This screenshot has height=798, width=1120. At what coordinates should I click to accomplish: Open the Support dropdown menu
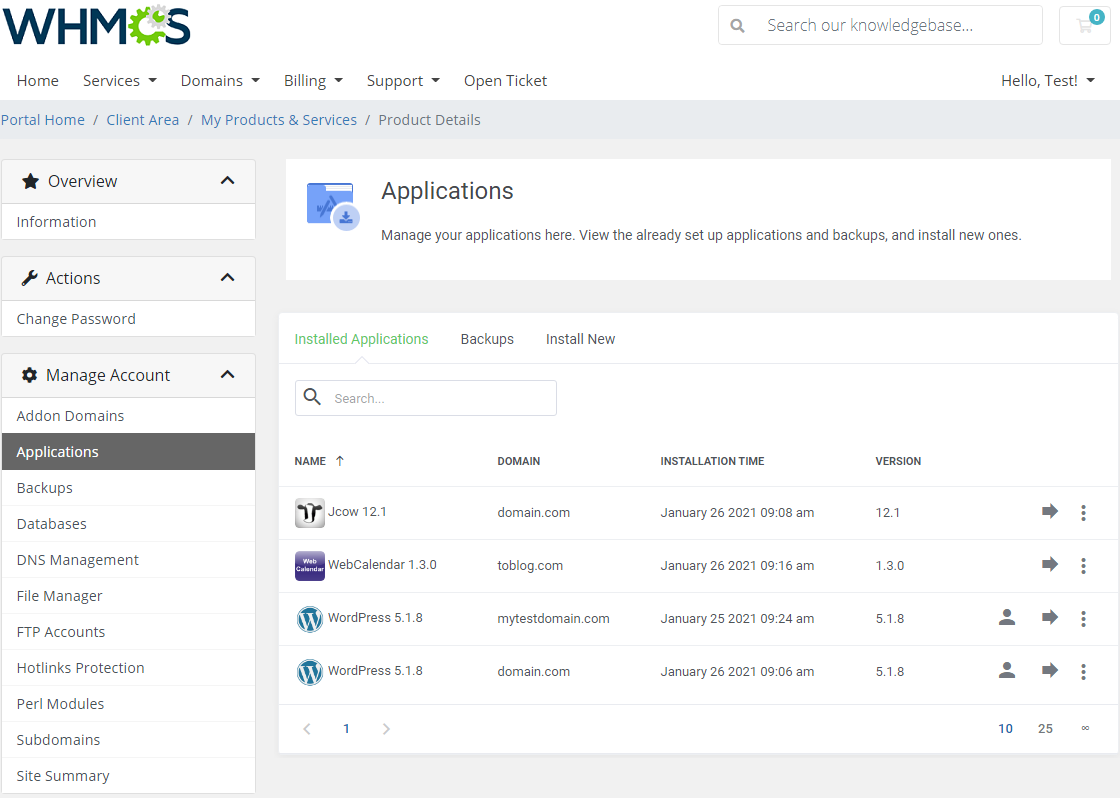coord(403,81)
